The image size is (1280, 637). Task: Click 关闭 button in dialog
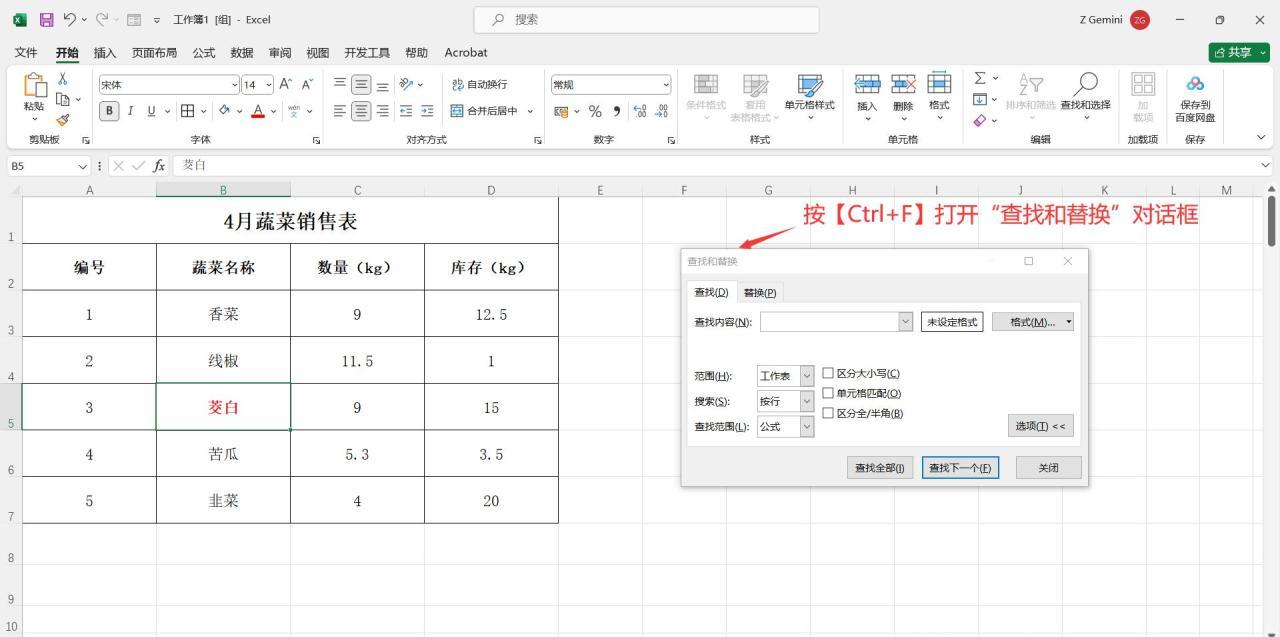tap(1048, 467)
